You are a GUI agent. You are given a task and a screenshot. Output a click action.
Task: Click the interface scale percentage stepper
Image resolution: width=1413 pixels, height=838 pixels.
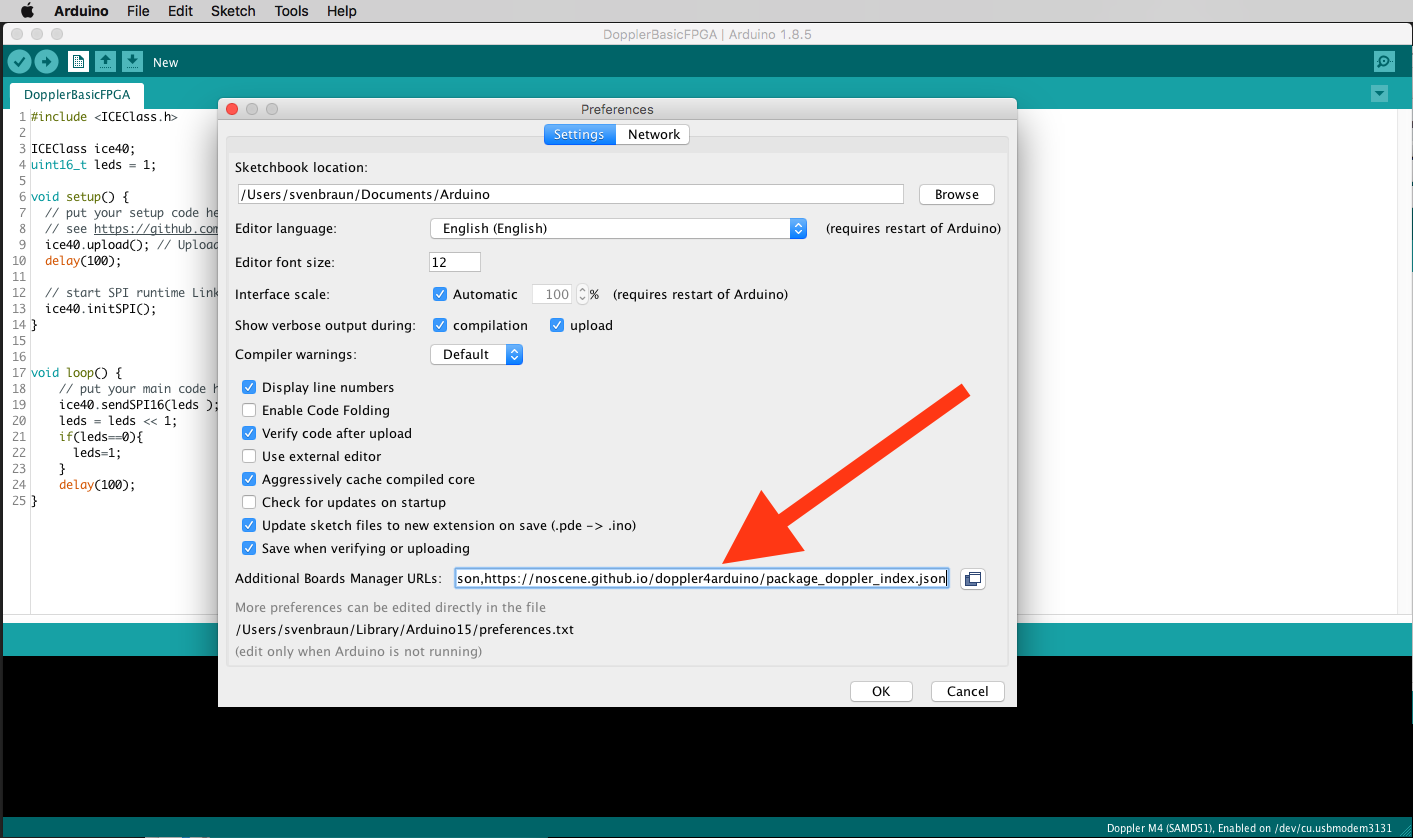pyautogui.click(x=582, y=294)
